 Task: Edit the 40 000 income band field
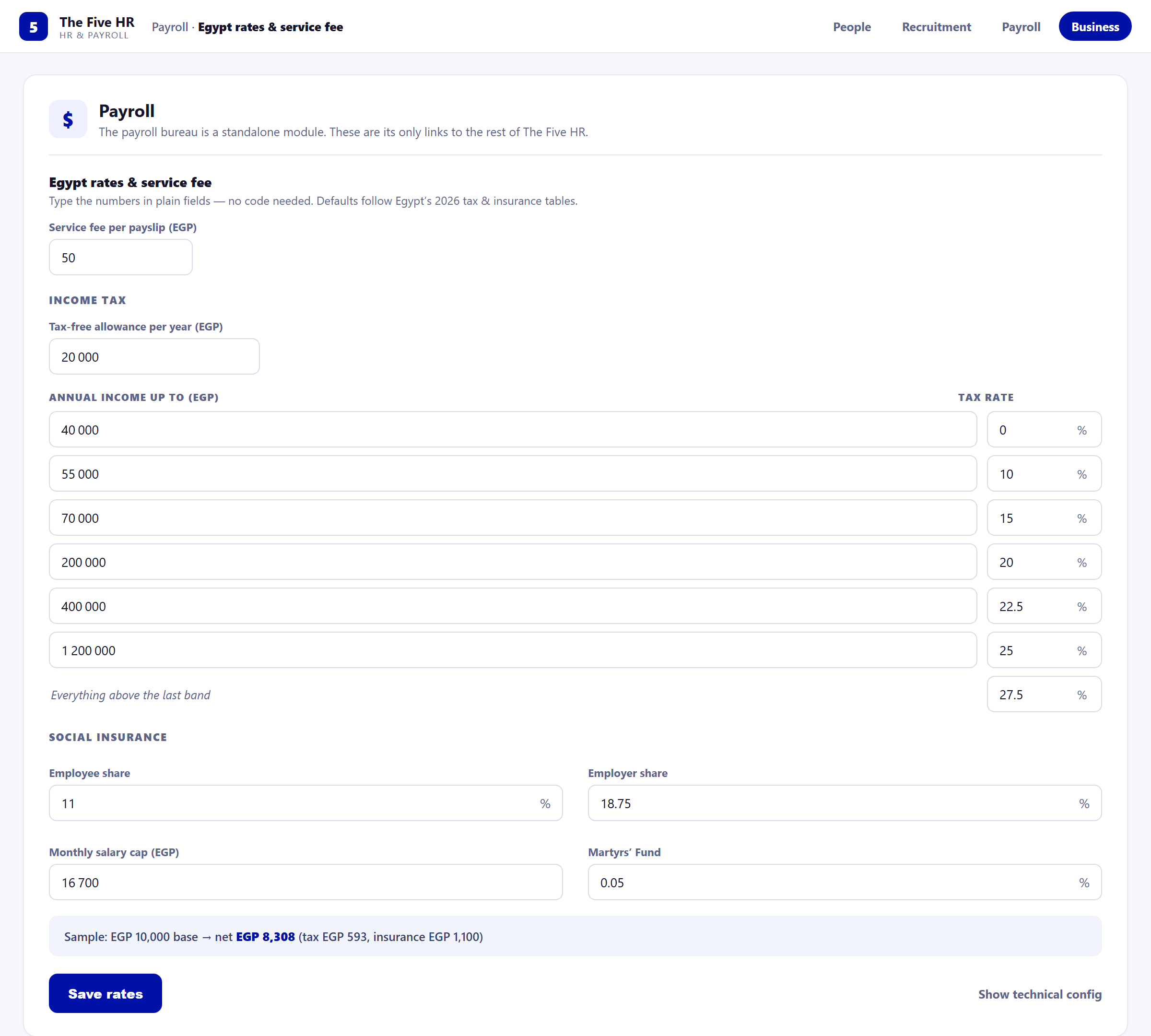point(513,430)
